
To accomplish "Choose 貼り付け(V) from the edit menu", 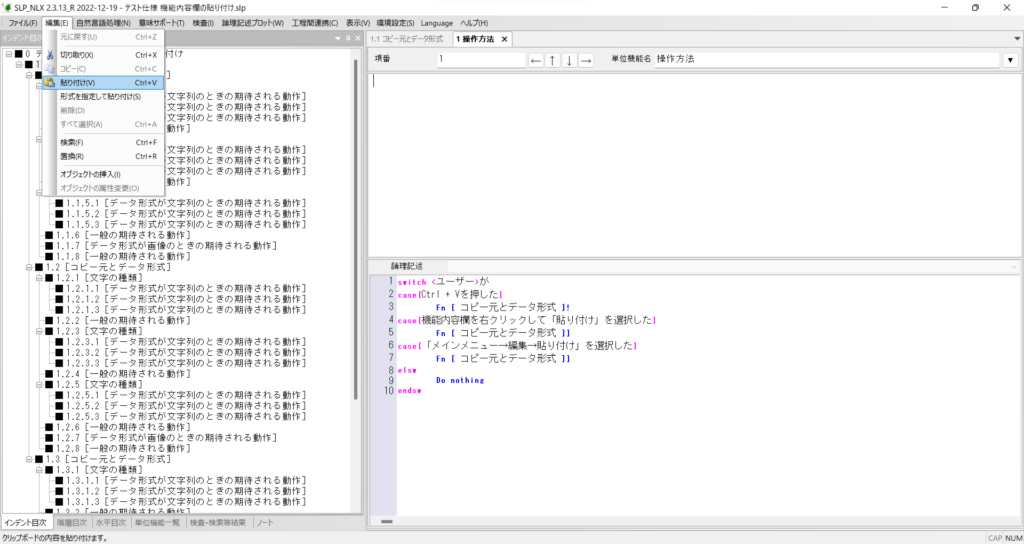I will coord(103,83).
